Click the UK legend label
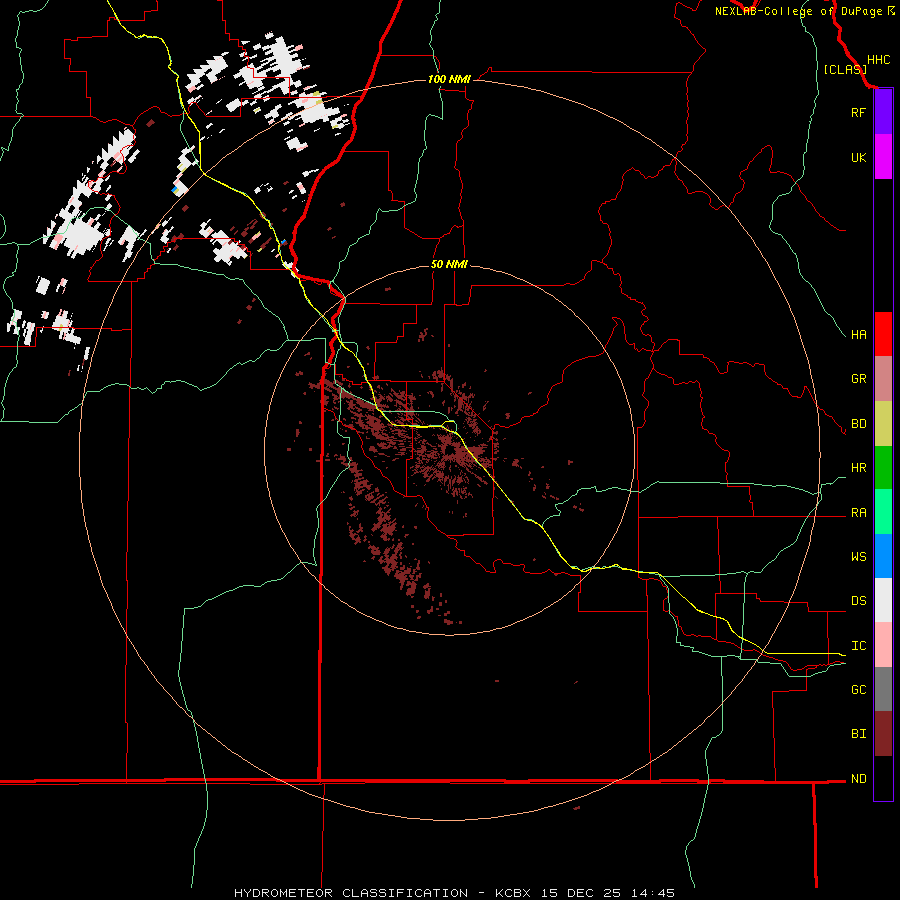The width and height of the screenshot is (900, 900). (x=858, y=157)
